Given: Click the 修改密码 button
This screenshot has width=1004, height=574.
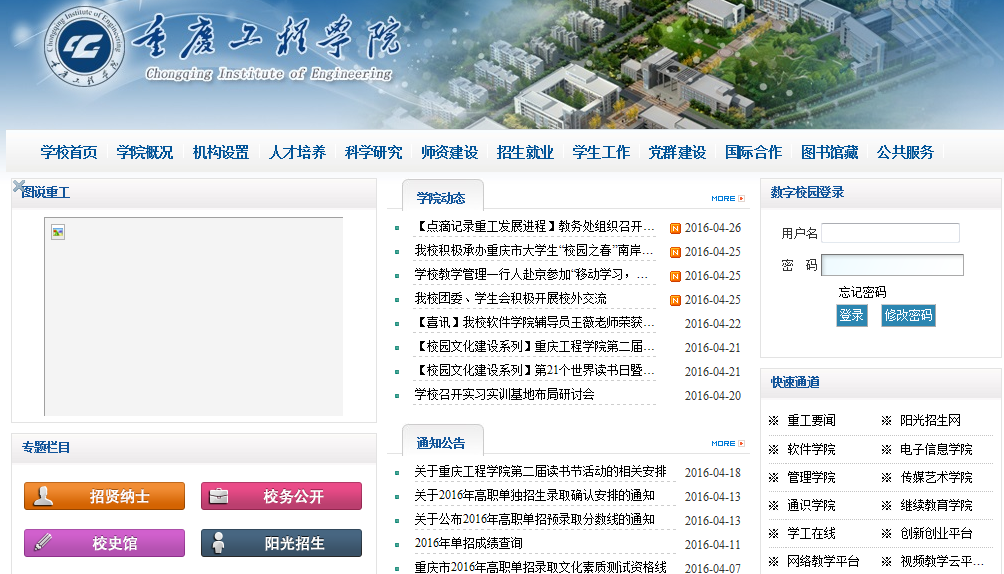Looking at the screenshot, I should [x=908, y=315].
